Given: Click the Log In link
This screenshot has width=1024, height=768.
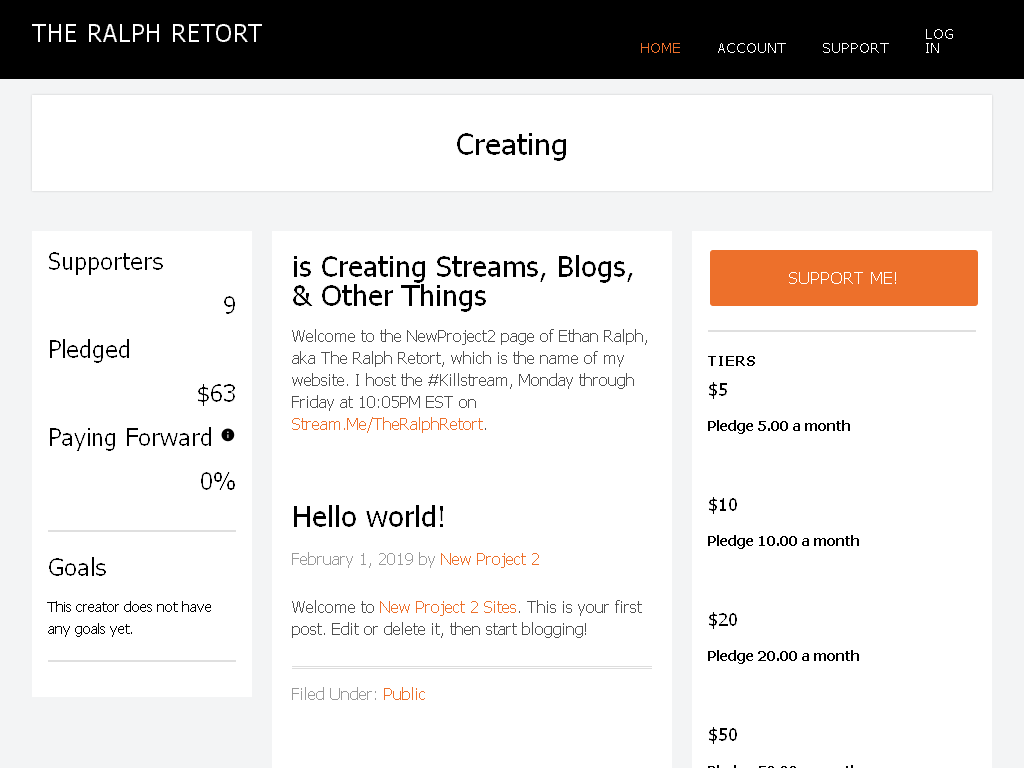Looking at the screenshot, I should (939, 41).
